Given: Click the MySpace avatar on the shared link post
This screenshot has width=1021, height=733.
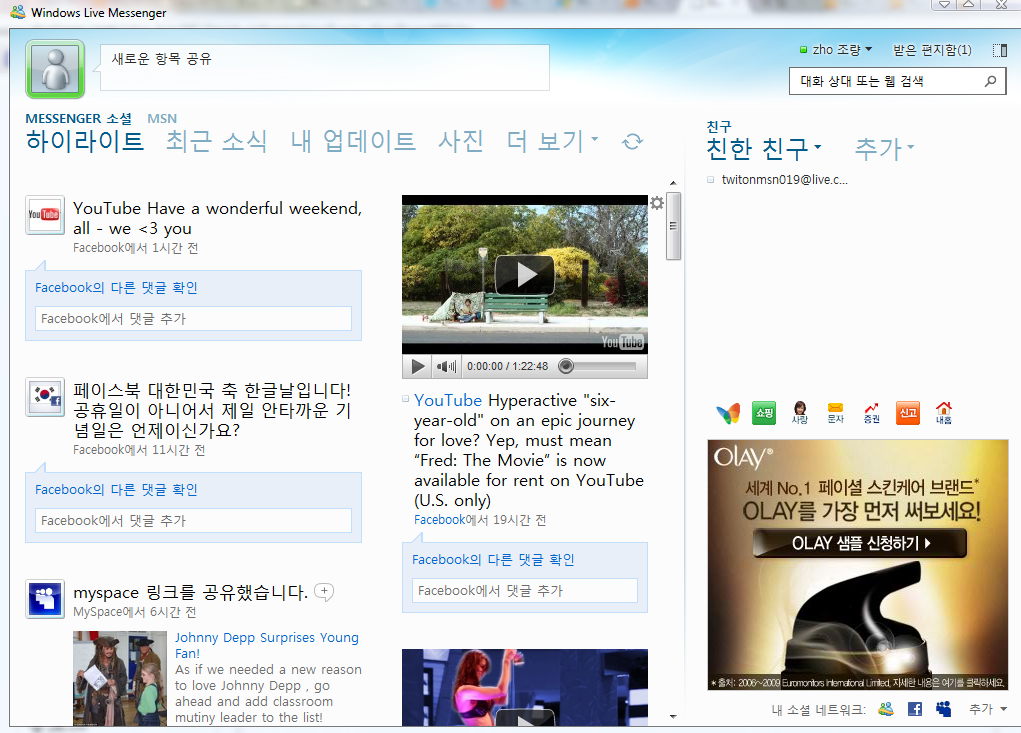Looking at the screenshot, I should point(45,599).
